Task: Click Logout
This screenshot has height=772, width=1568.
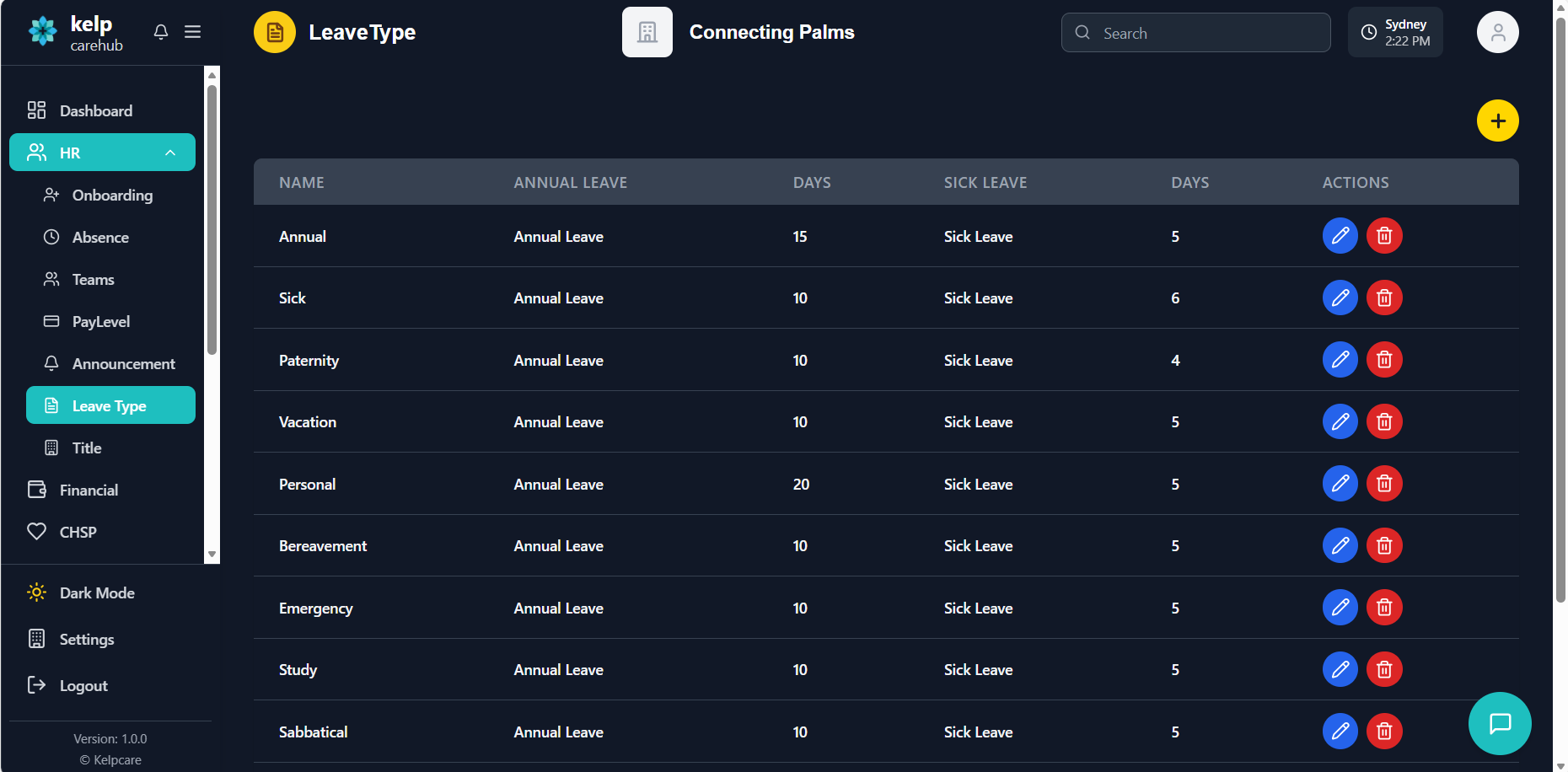Action: pos(83,685)
